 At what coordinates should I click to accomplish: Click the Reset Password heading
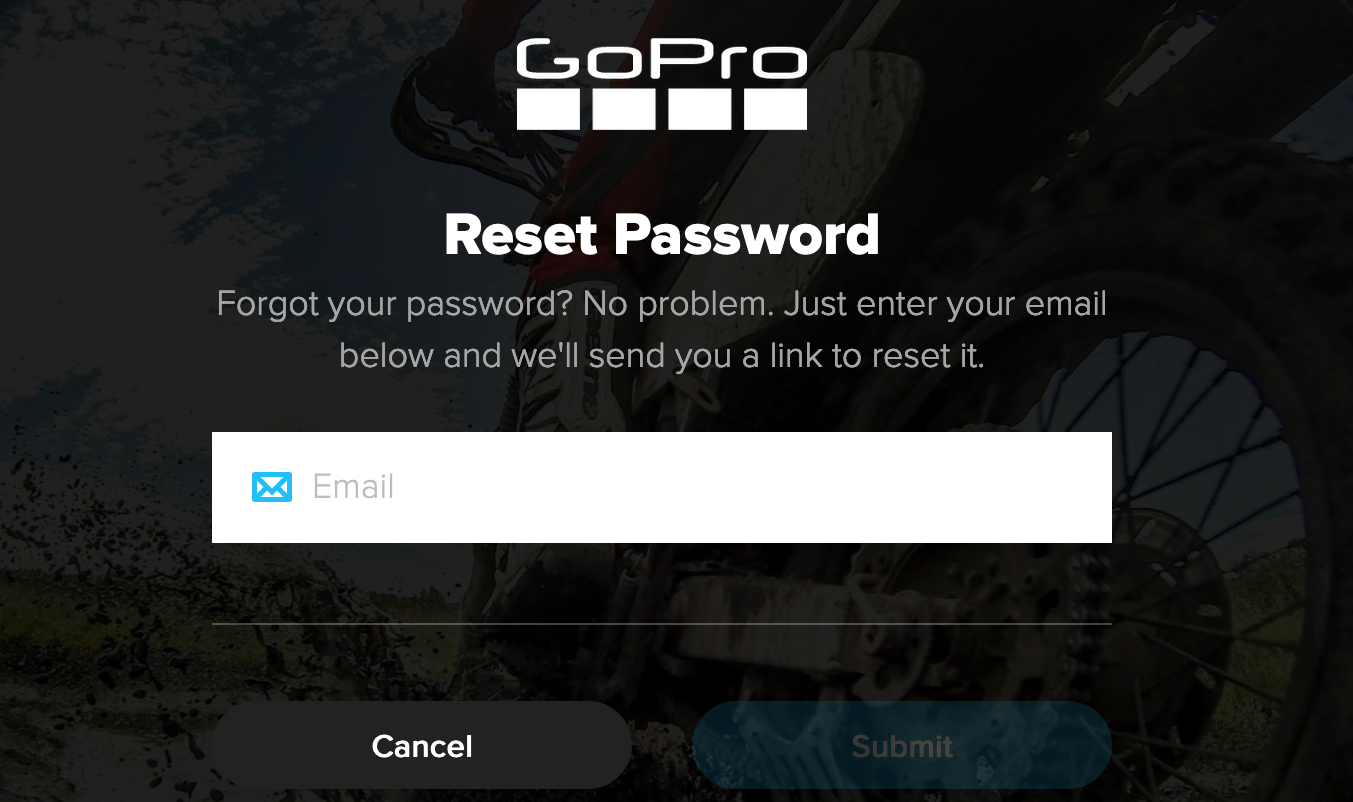pyautogui.click(x=661, y=234)
